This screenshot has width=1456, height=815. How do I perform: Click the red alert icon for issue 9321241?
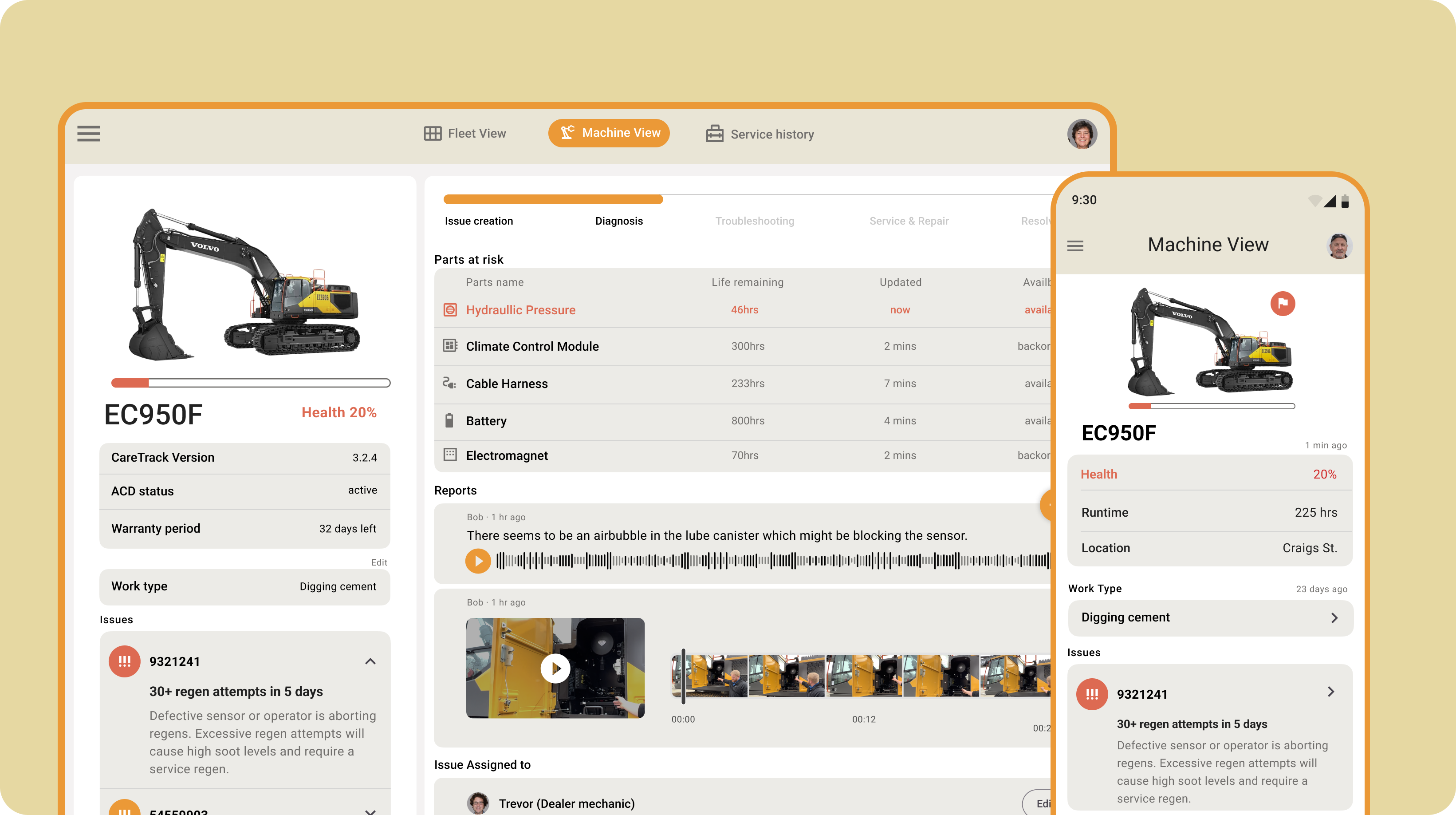pyautogui.click(x=124, y=661)
